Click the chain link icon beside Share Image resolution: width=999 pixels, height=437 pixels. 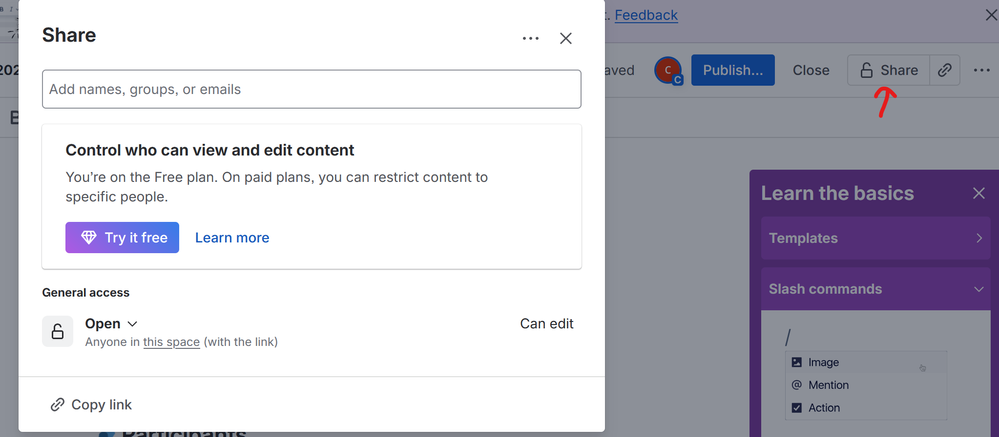tap(944, 70)
